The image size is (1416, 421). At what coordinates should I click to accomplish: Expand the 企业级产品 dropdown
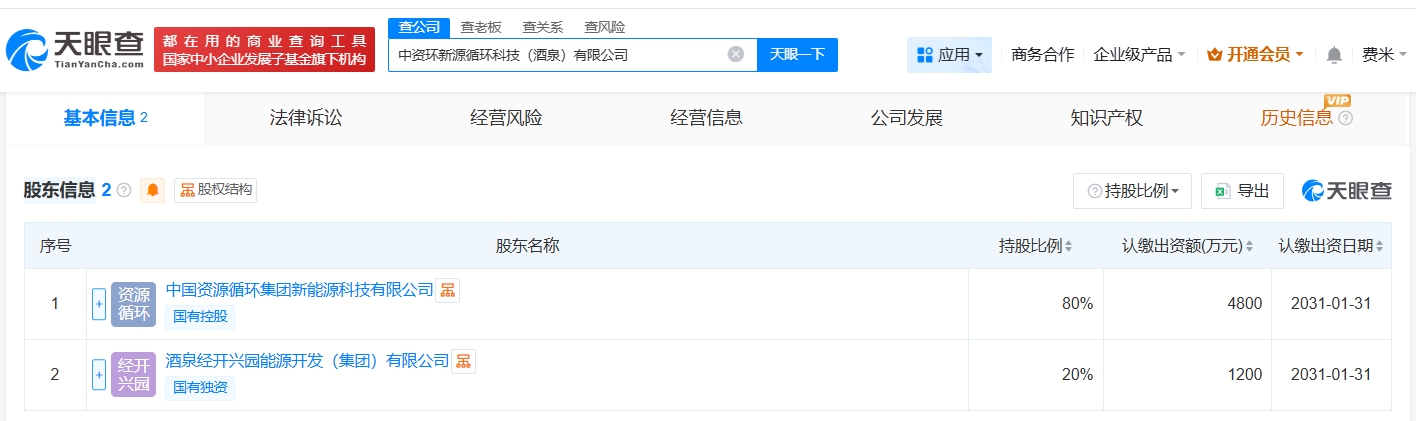(1139, 55)
